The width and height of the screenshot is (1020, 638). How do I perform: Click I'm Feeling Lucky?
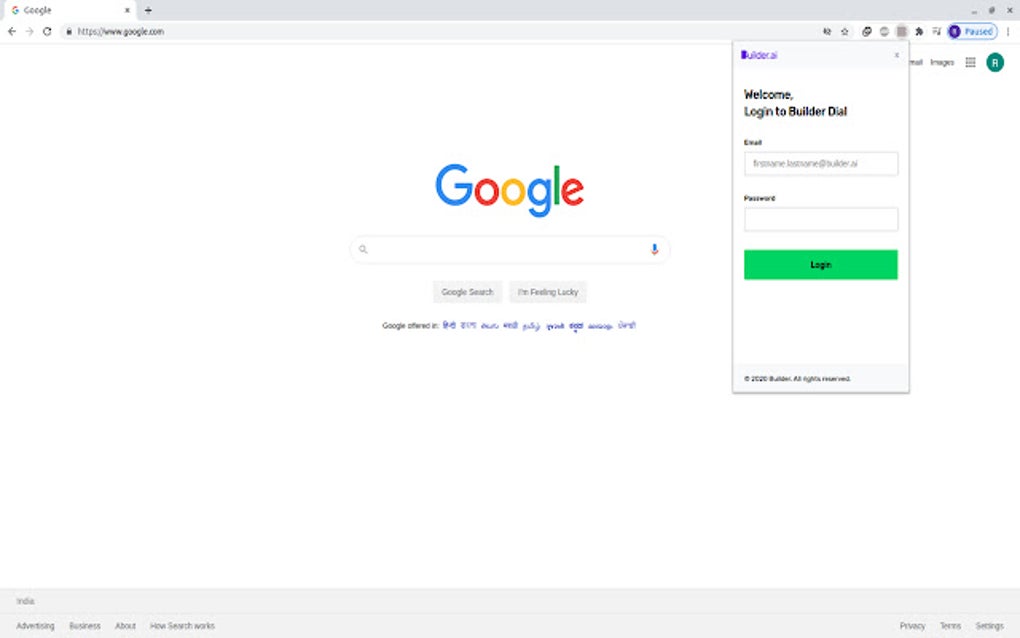547,291
